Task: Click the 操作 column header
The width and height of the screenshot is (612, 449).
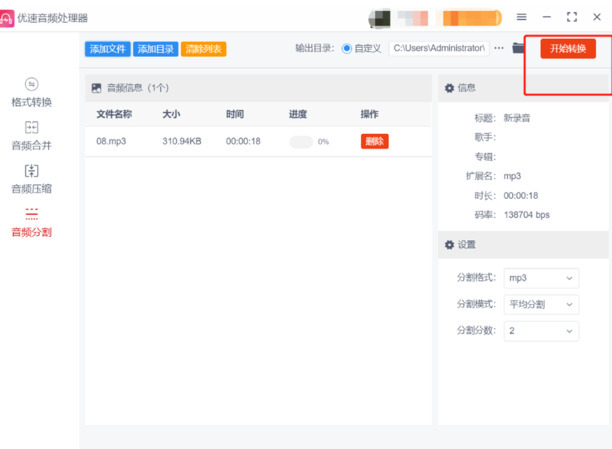Action: coord(369,114)
